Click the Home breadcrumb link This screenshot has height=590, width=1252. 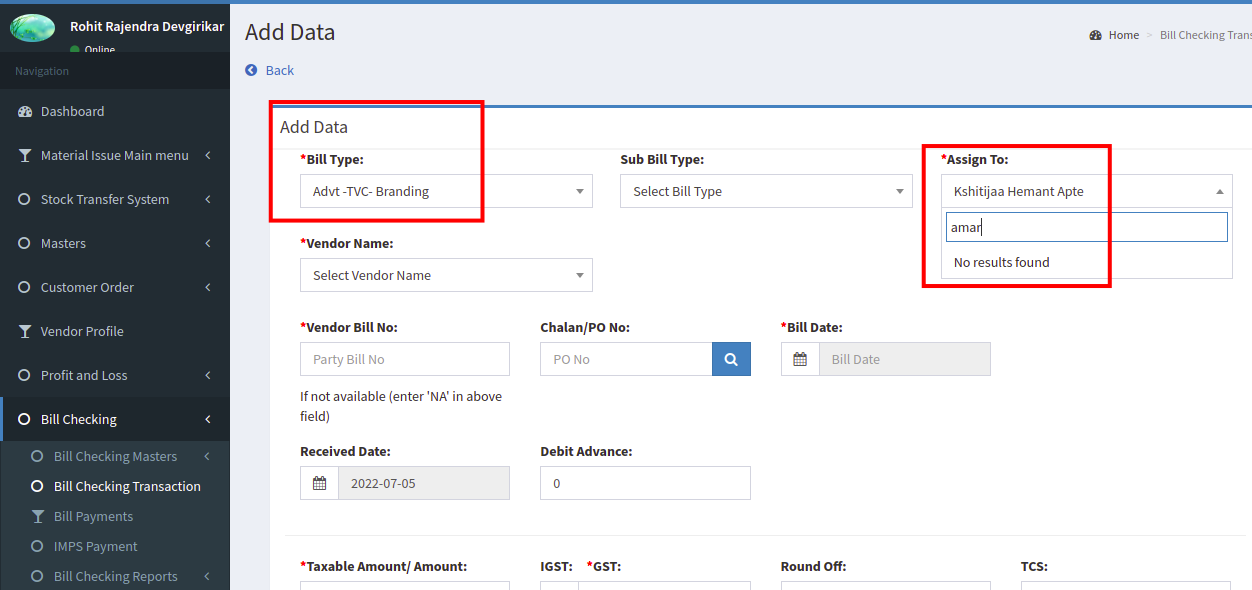pos(1124,35)
